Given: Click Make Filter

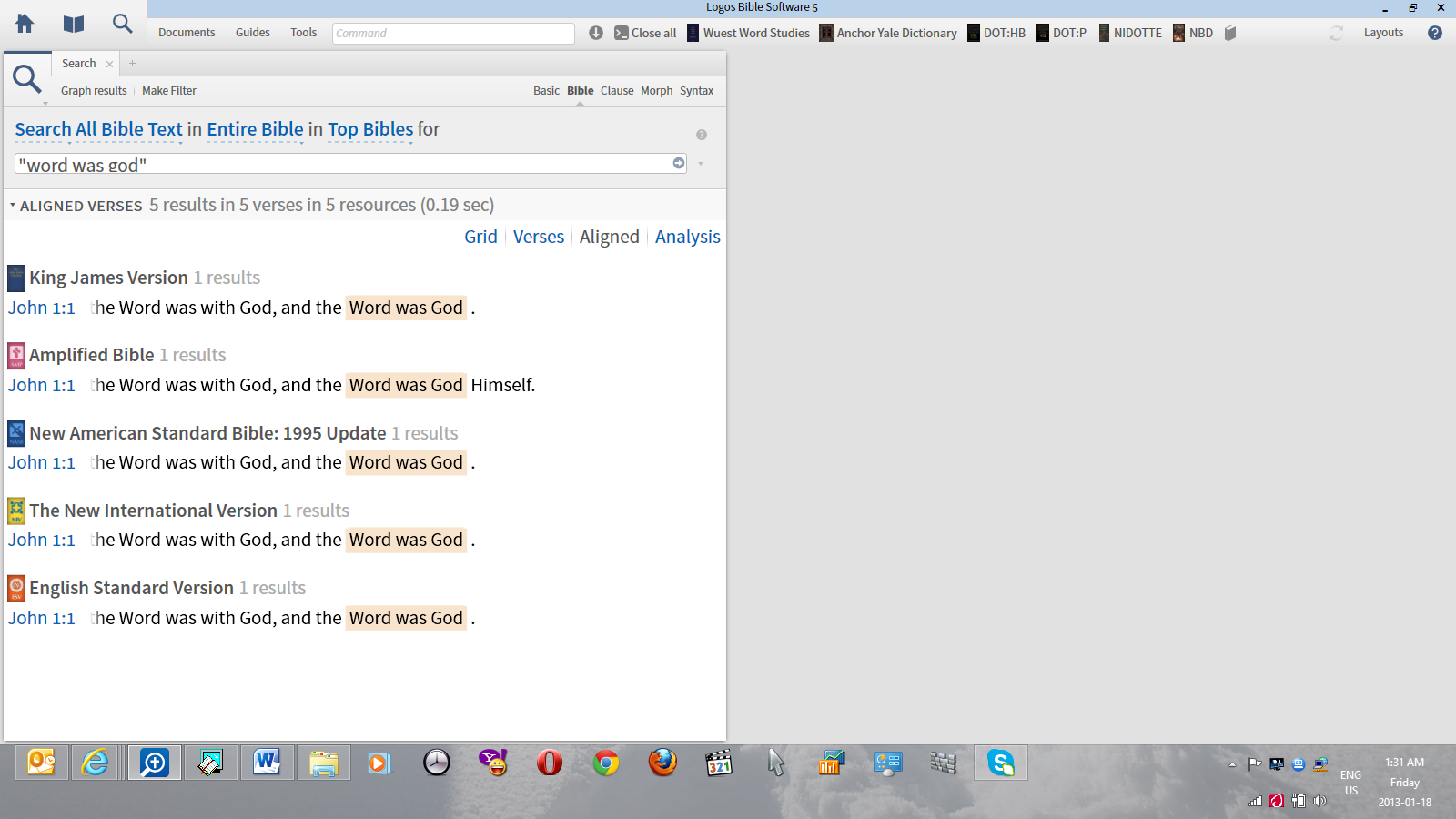Looking at the screenshot, I should [169, 91].
